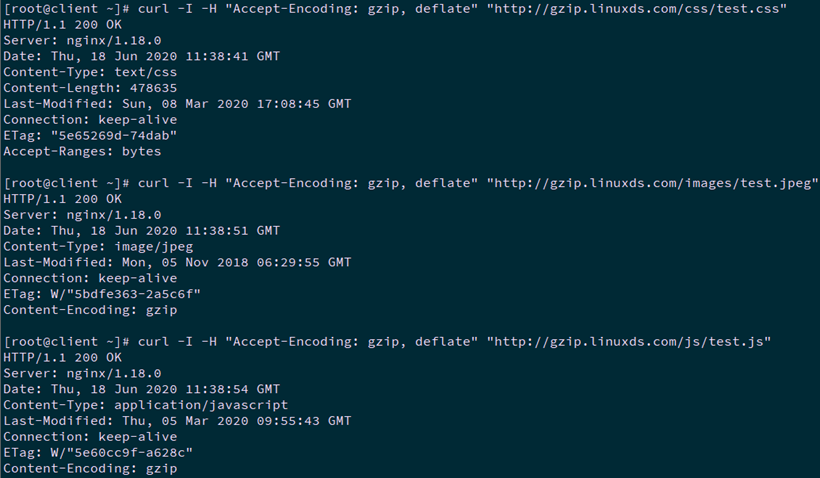Image resolution: width=820 pixels, height=478 pixels.
Task: Click Last-Modified Mon, 05 Nov 2018 line
Action: (177, 262)
